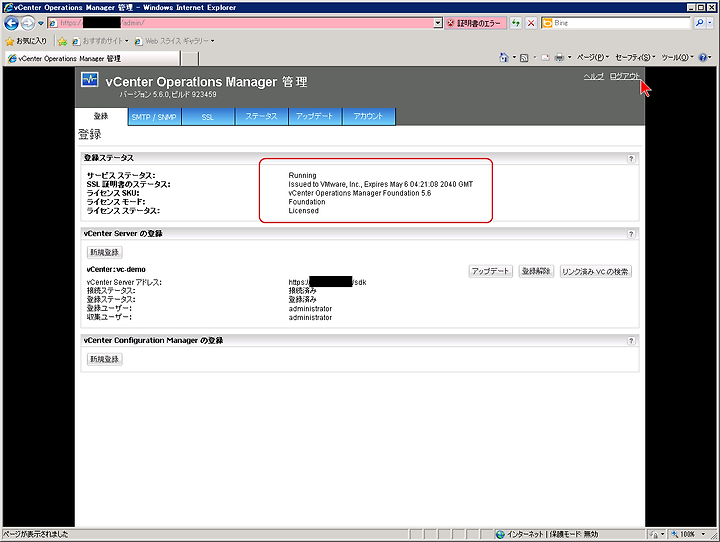The height and width of the screenshot is (542, 720).
Task: Click the help icon in vCenter Server の登録 panel
Action: tap(631, 234)
